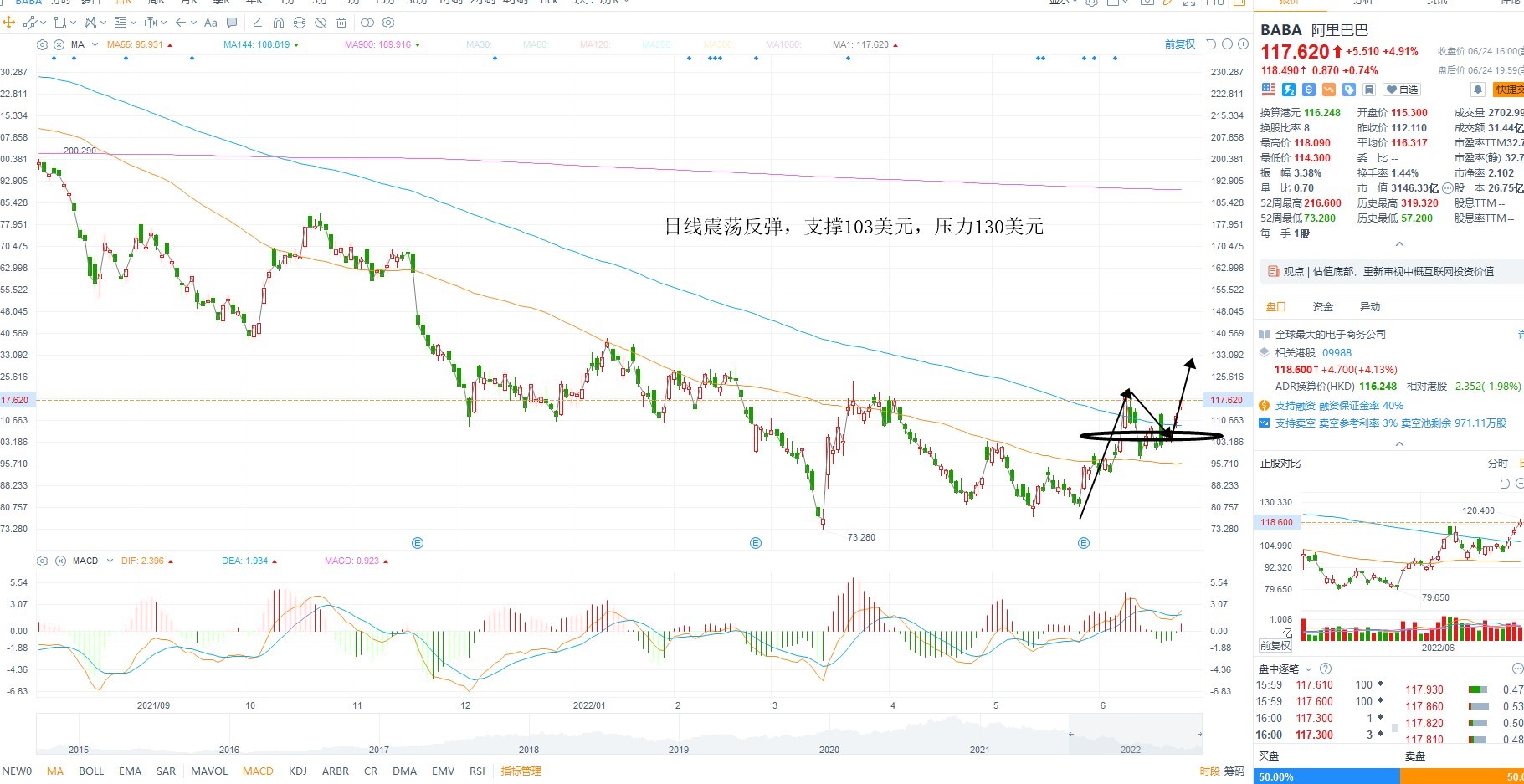1524x784 pixels.
Task: Open the MACD indicator dropdown
Action: [110, 561]
